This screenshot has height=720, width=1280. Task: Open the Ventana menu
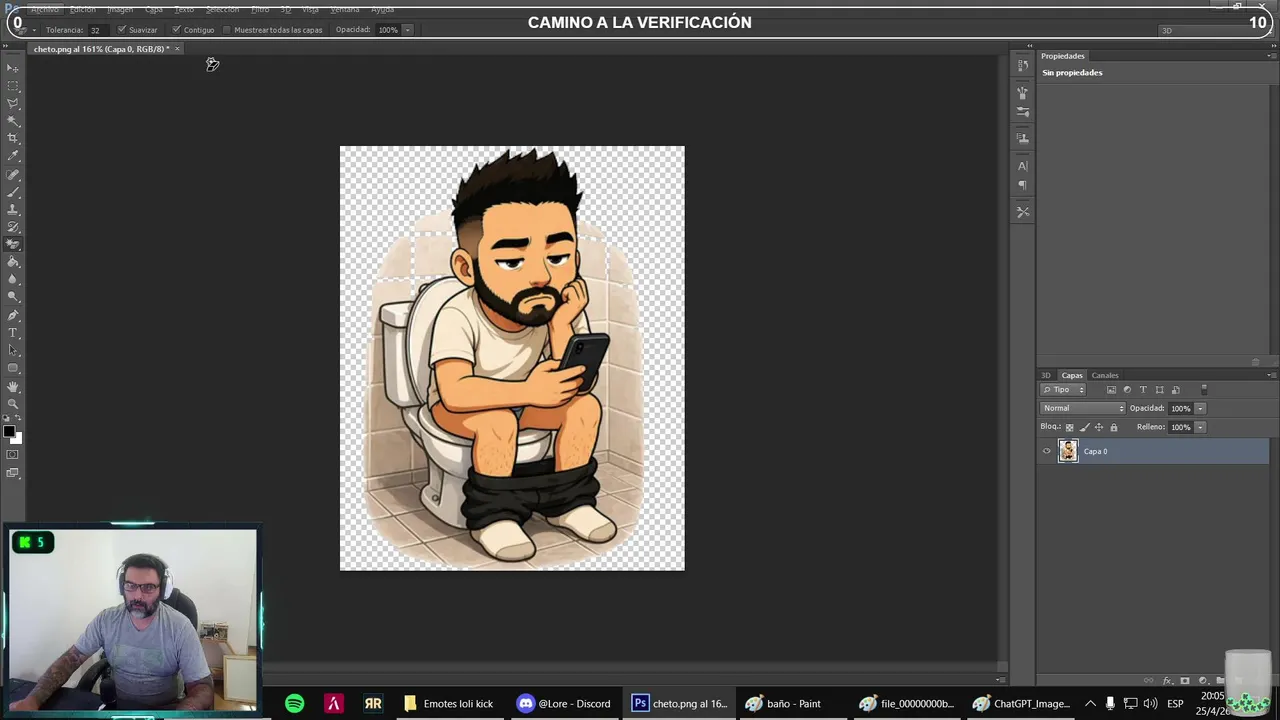[345, 9]
